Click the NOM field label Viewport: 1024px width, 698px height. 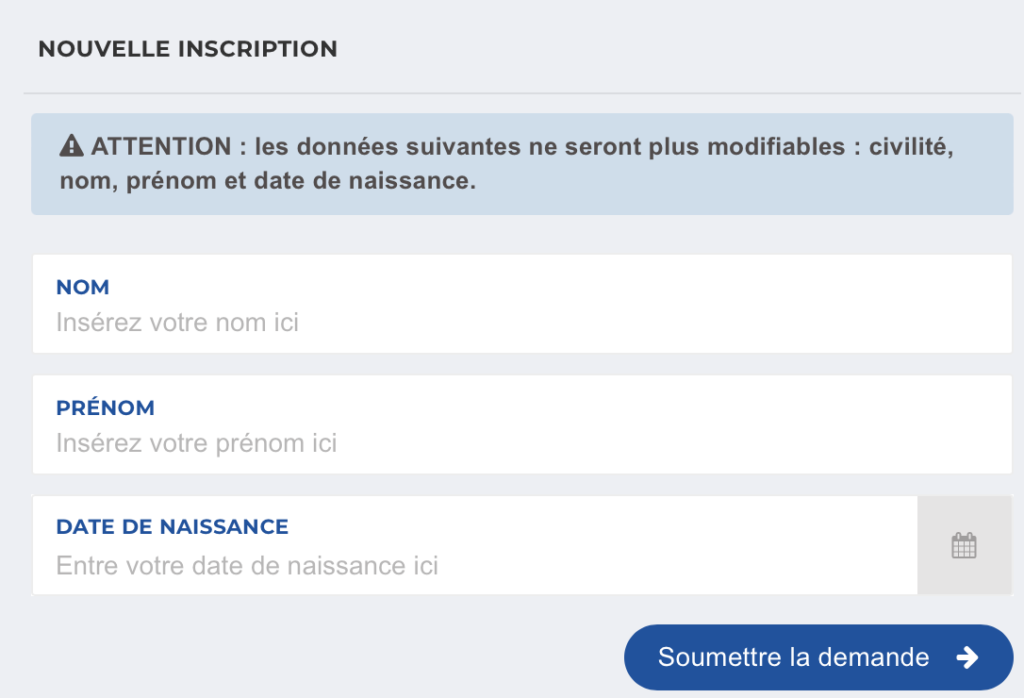82,287
